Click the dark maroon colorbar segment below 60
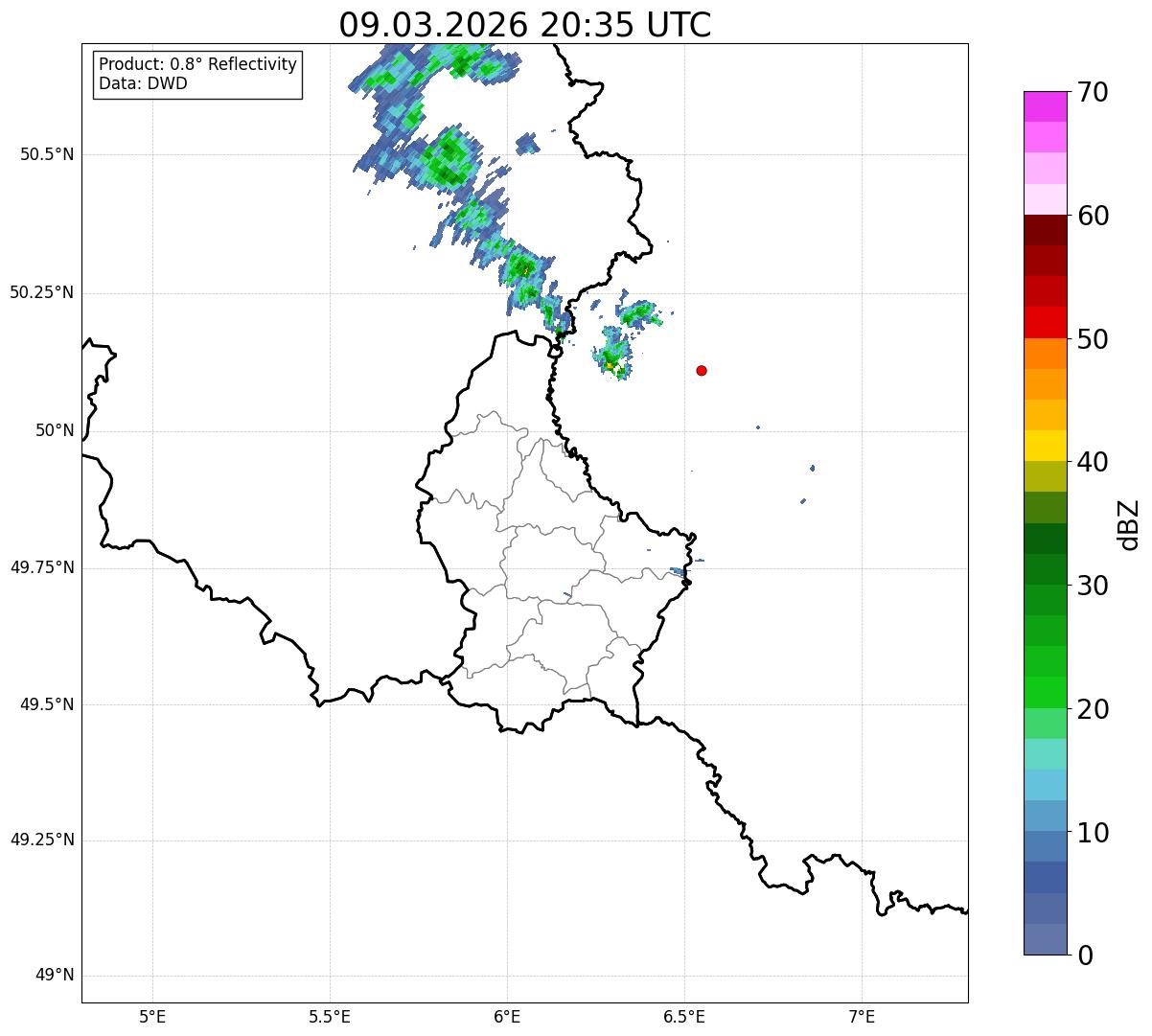1152x1036 pixels. coord(1045,230)
